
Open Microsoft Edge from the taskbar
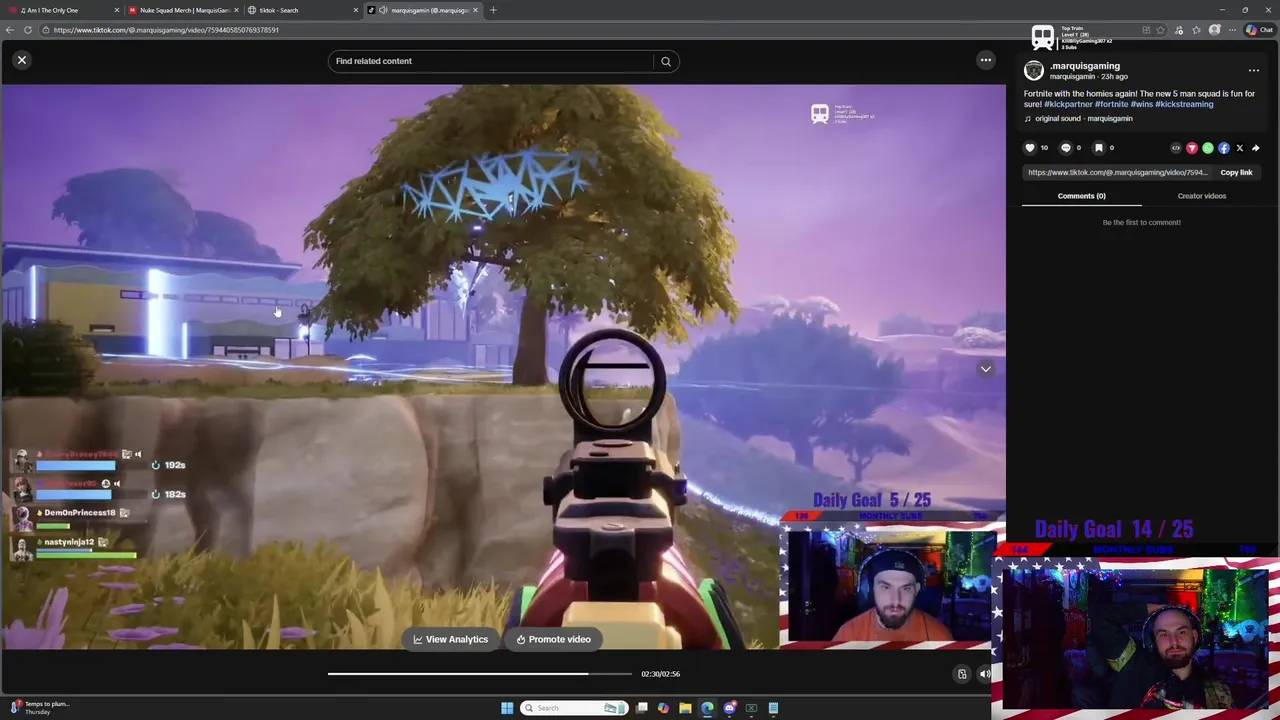[x=707, y=708]
